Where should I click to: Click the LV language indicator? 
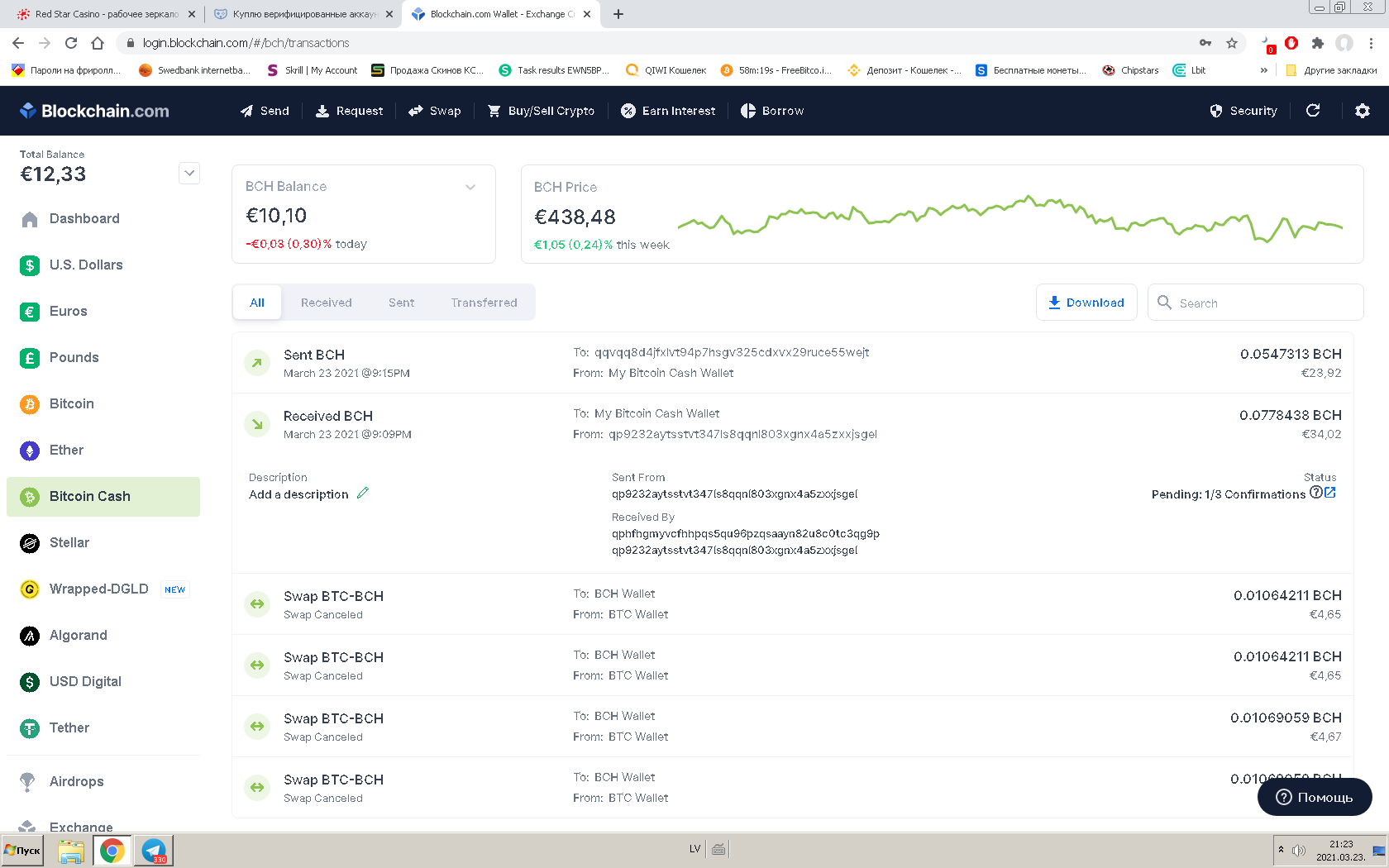tap(694, 848)
